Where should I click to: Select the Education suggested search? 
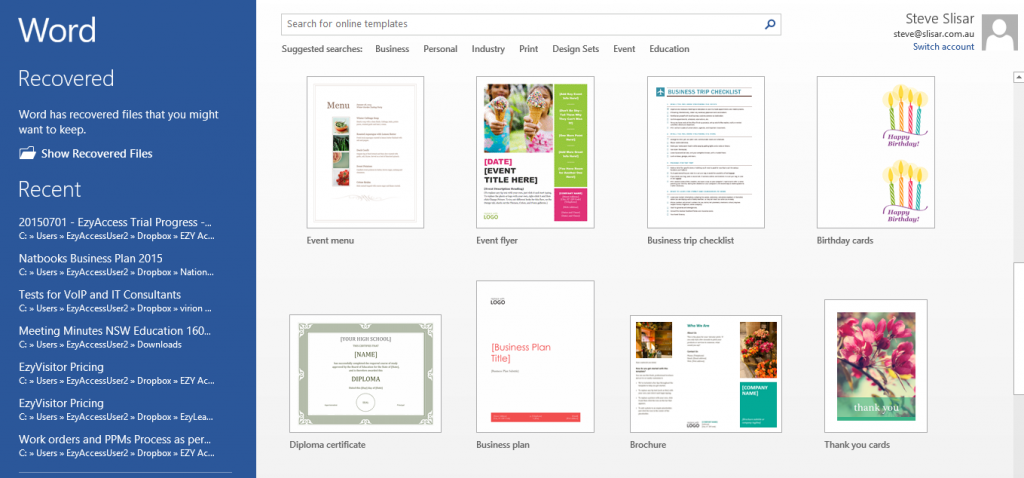pos(669,49)
